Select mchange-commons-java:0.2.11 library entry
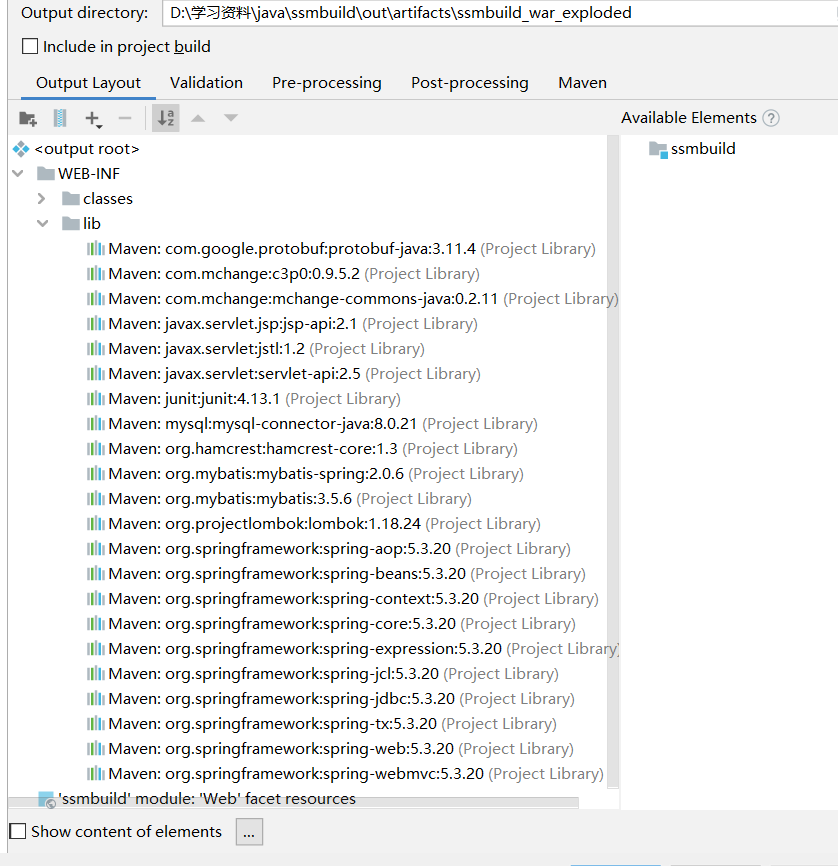 [x=352, y=298]
